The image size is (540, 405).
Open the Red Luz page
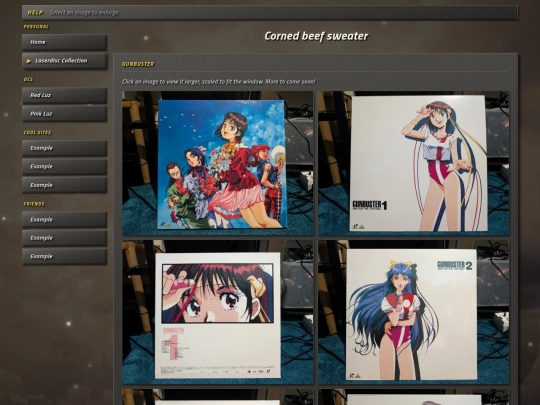(x=64, y=95)
